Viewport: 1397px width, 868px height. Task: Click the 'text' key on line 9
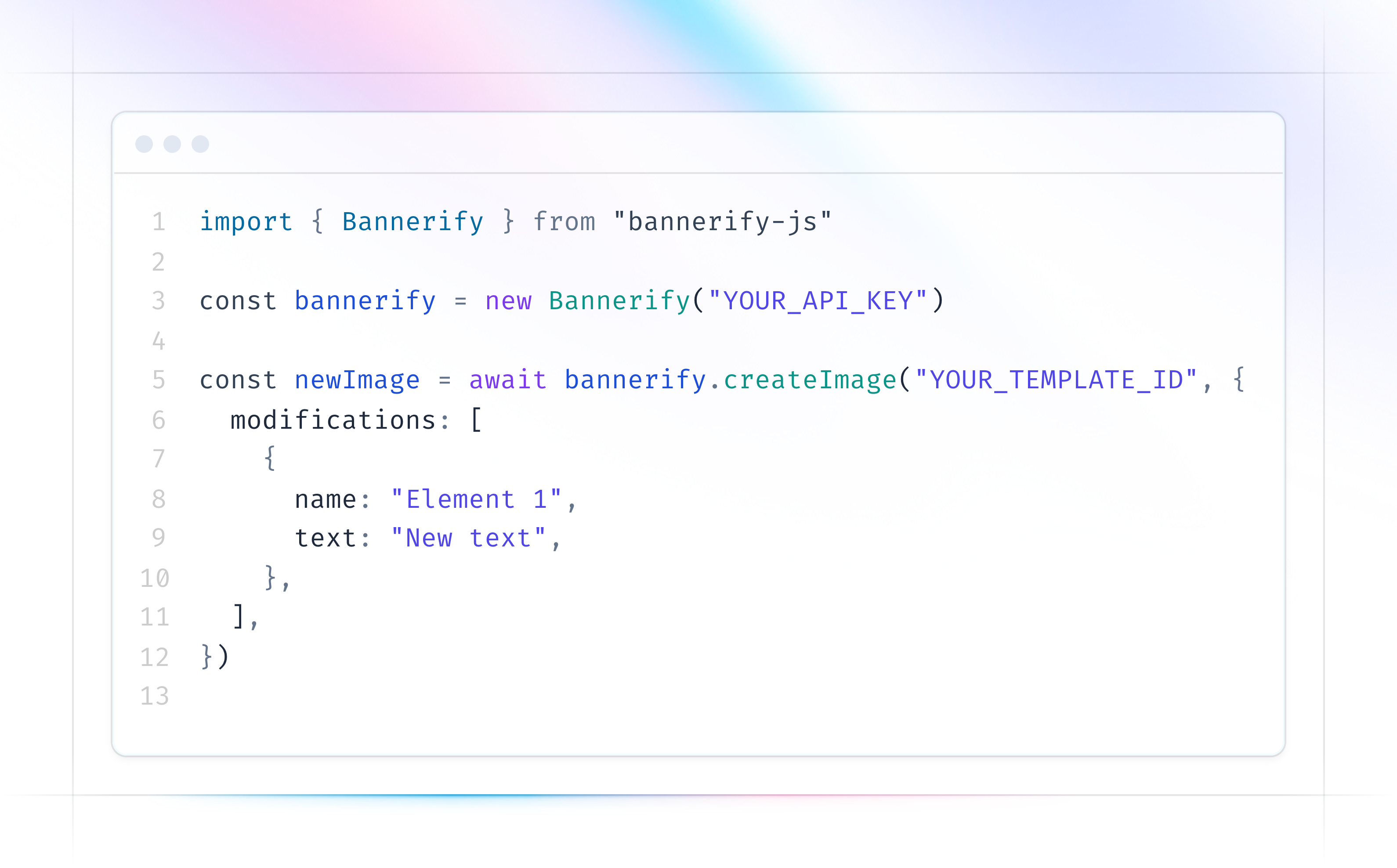coord(326,539)
